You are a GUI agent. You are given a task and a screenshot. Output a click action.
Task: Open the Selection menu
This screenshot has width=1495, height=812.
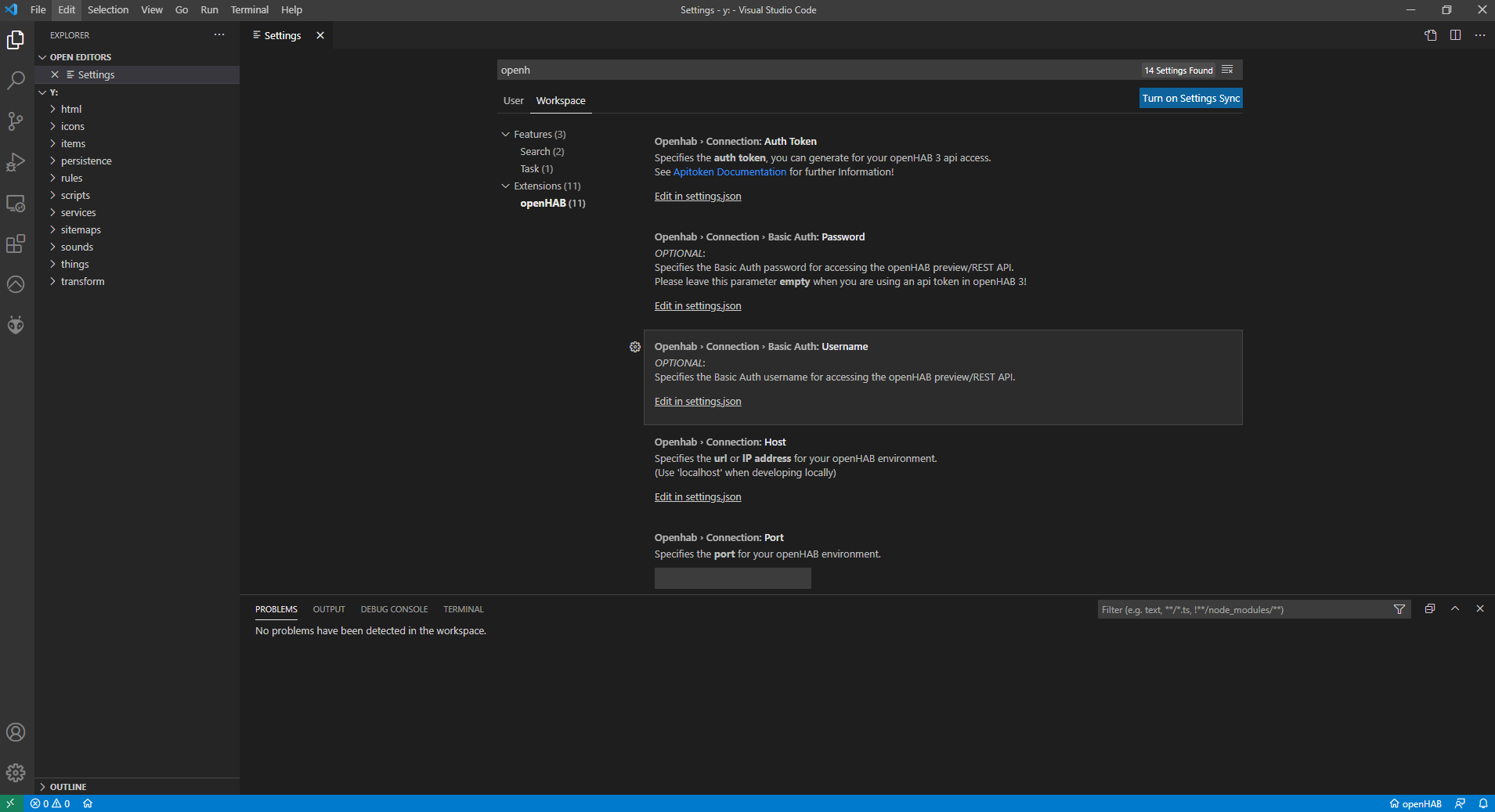click(x=108, y=10)
